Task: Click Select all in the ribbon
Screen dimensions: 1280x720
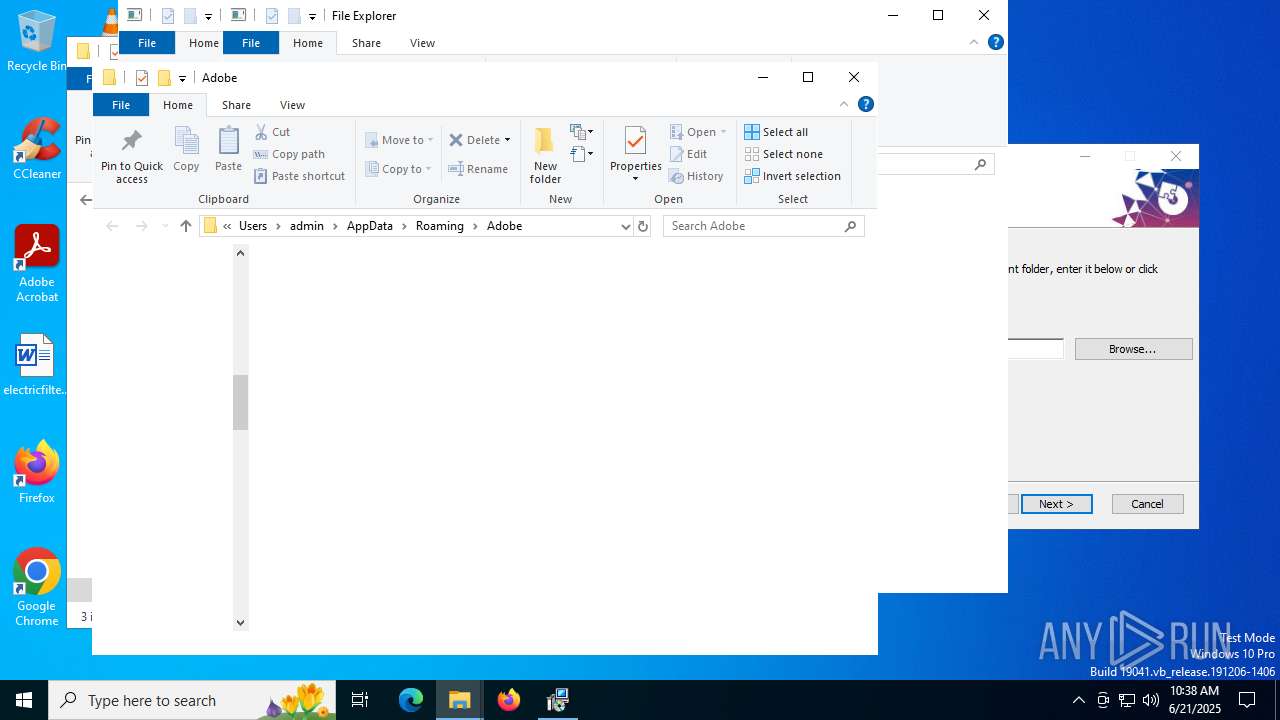Action: coord(776,132)
